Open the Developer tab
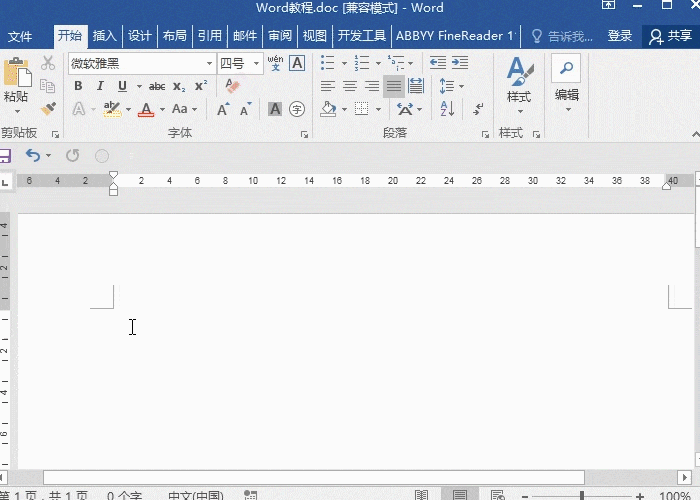This screenshot has height=500, width=700. point(362,36)
